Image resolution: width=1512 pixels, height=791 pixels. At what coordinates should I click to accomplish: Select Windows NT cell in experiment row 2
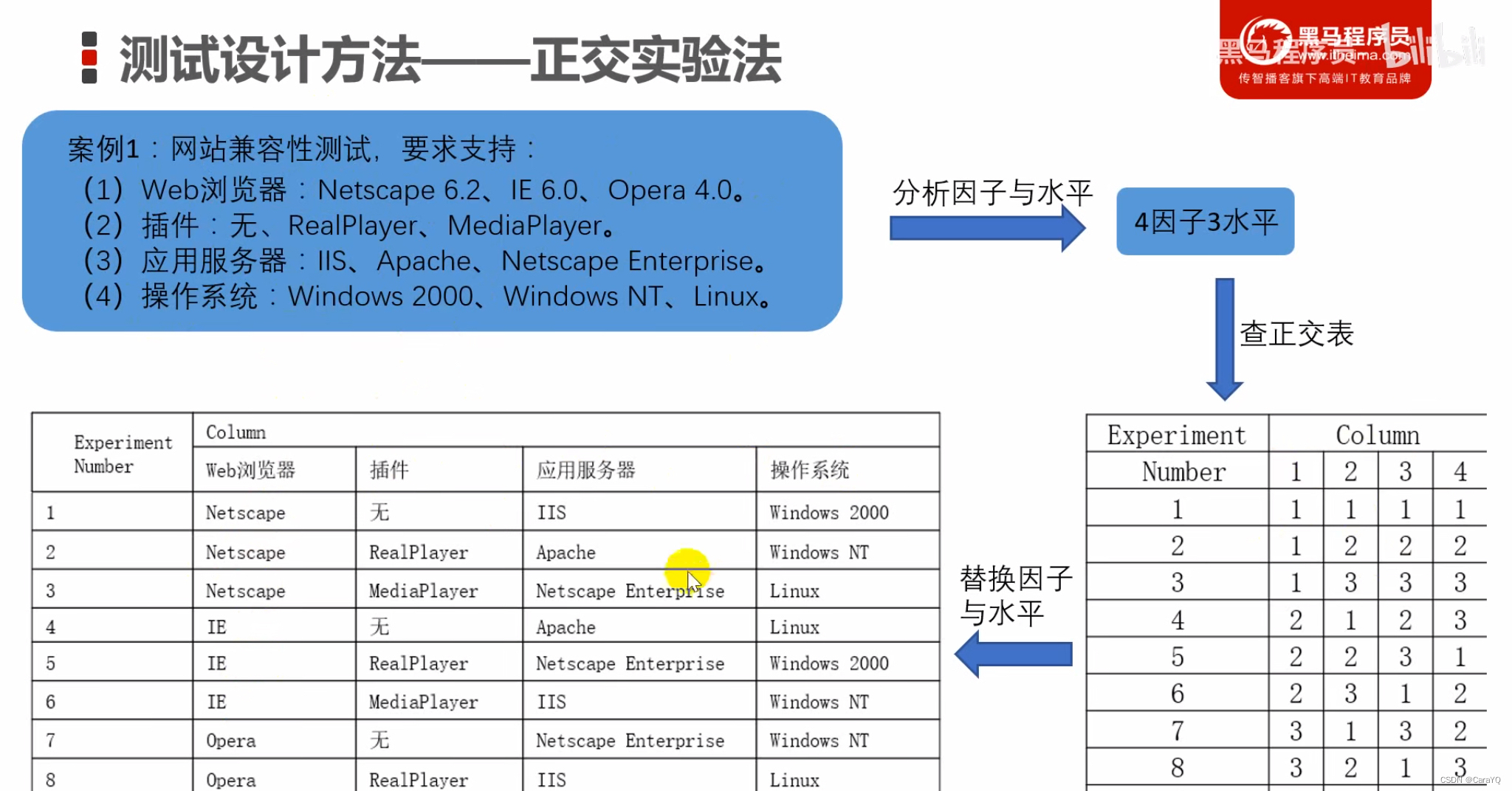coord(848,551)
